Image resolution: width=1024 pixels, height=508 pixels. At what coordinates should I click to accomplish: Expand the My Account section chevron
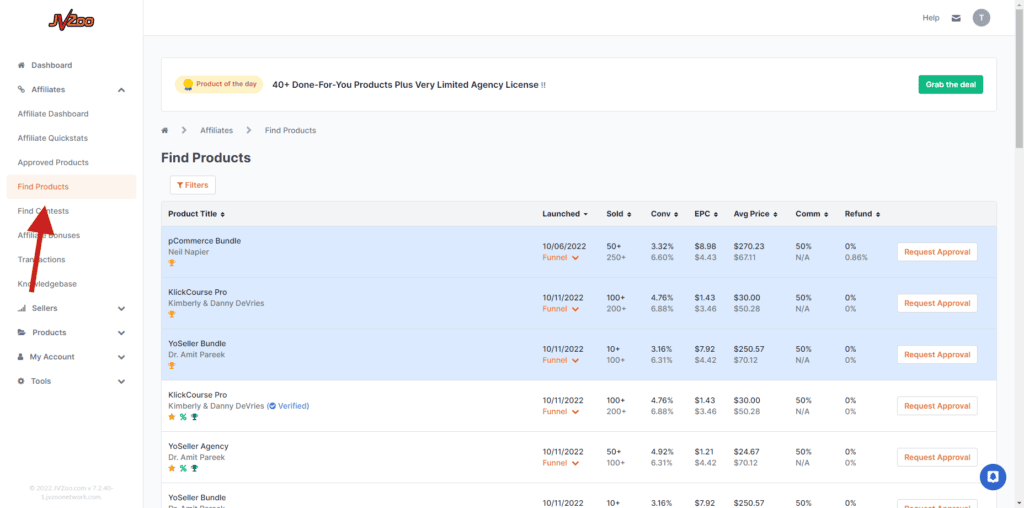click(x=121, y=357)
